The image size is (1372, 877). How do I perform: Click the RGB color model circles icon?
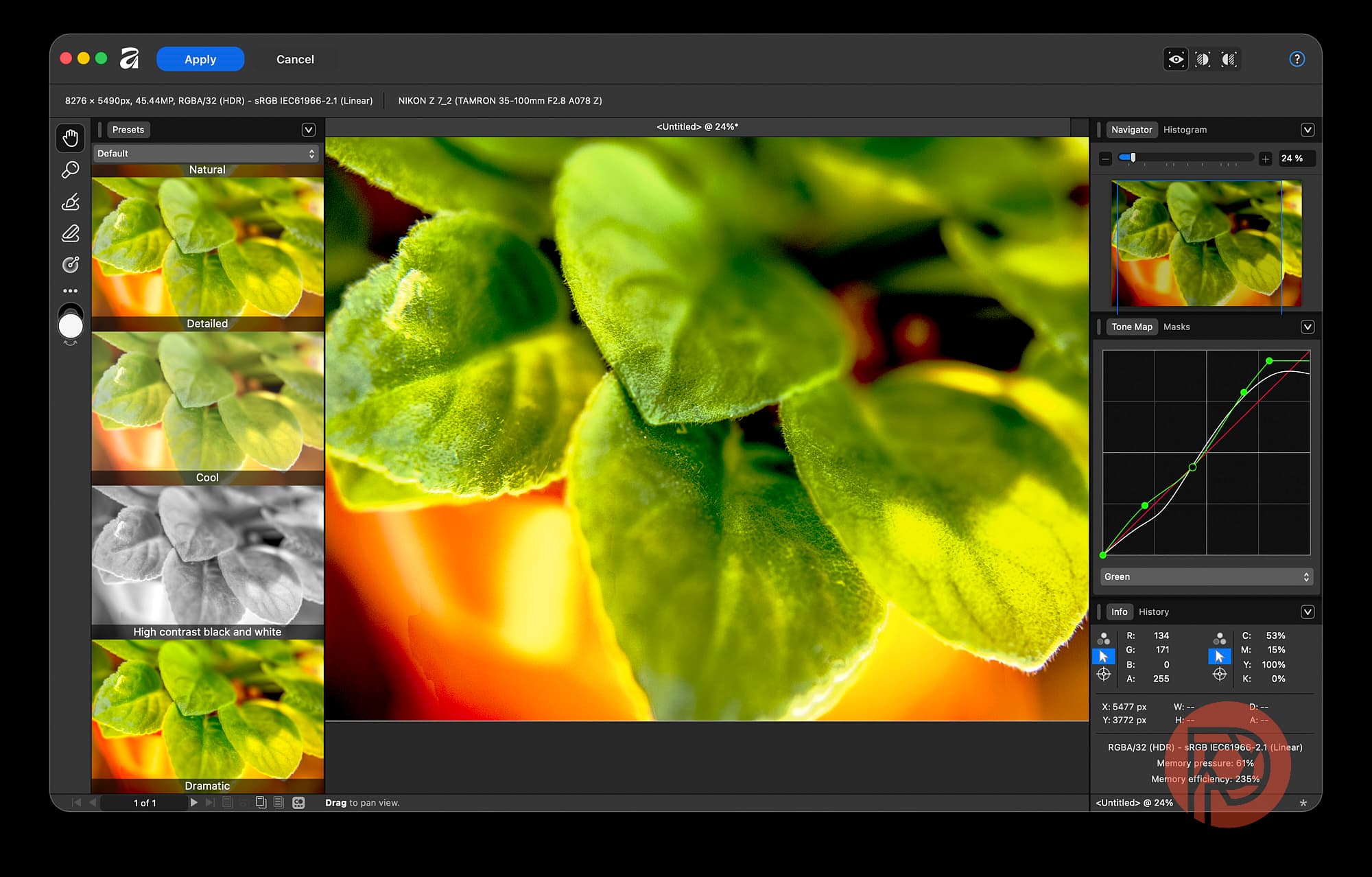coord(1104,638)
